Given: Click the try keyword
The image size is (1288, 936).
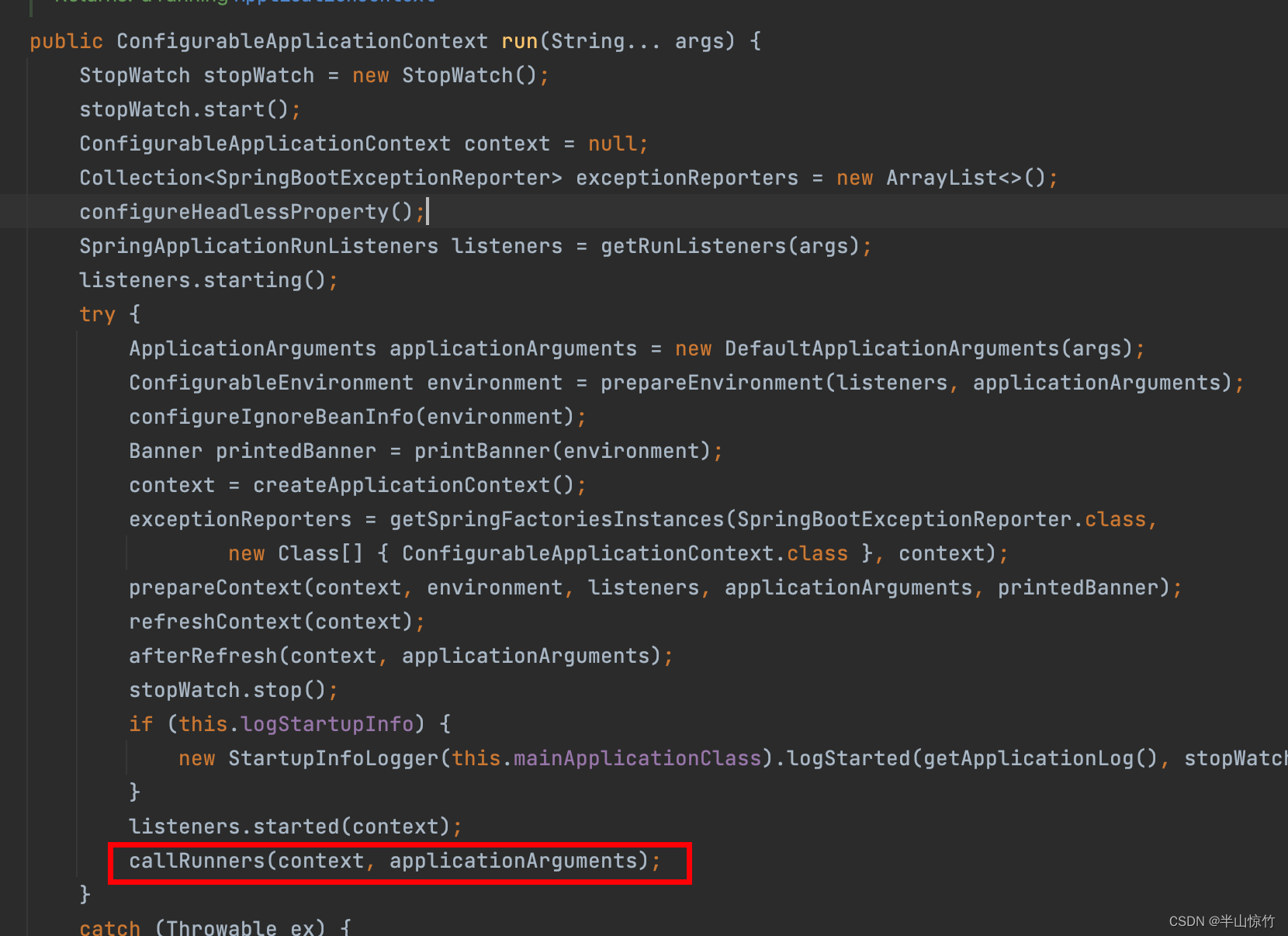Looking at the screenshot, I should (x=98, y=314).
